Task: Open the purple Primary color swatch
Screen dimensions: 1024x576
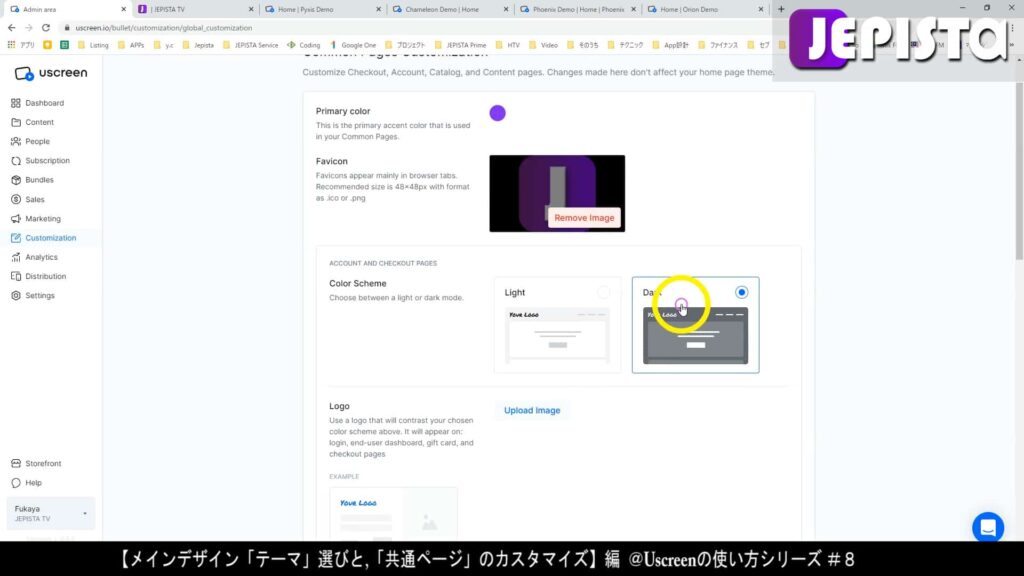Action: point(498,113)
